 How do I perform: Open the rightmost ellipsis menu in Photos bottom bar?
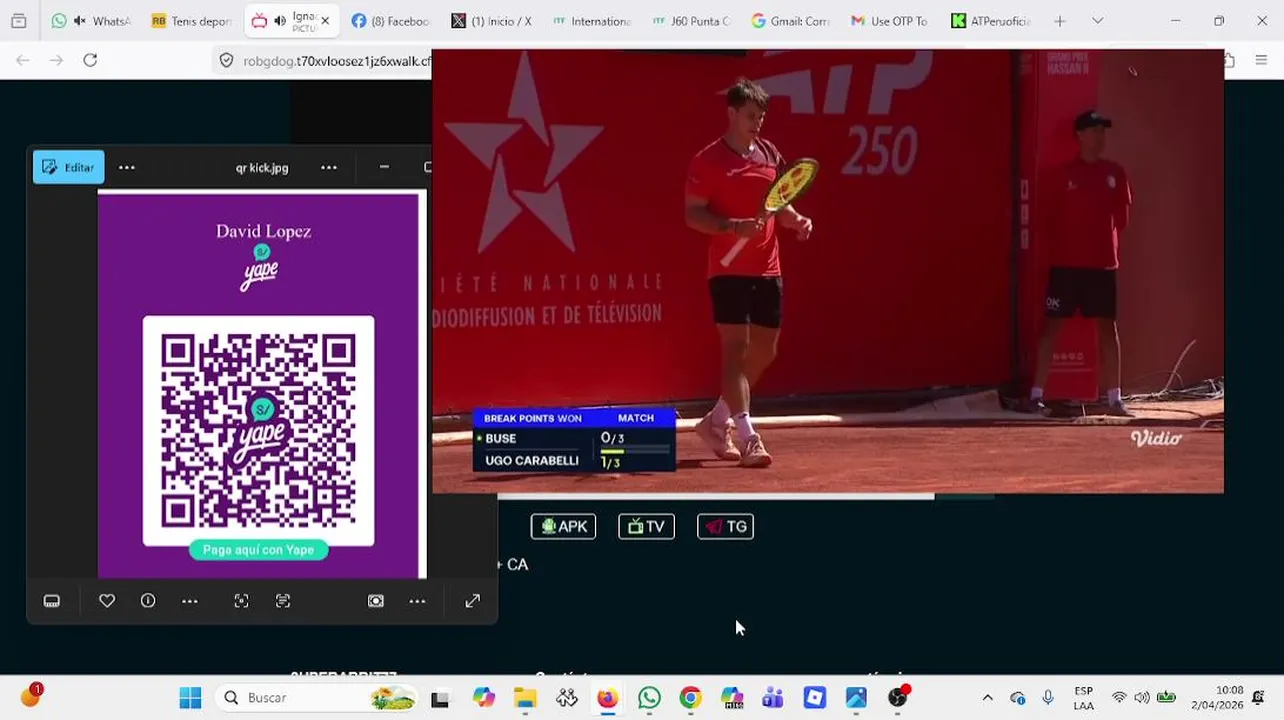(417, 601)
